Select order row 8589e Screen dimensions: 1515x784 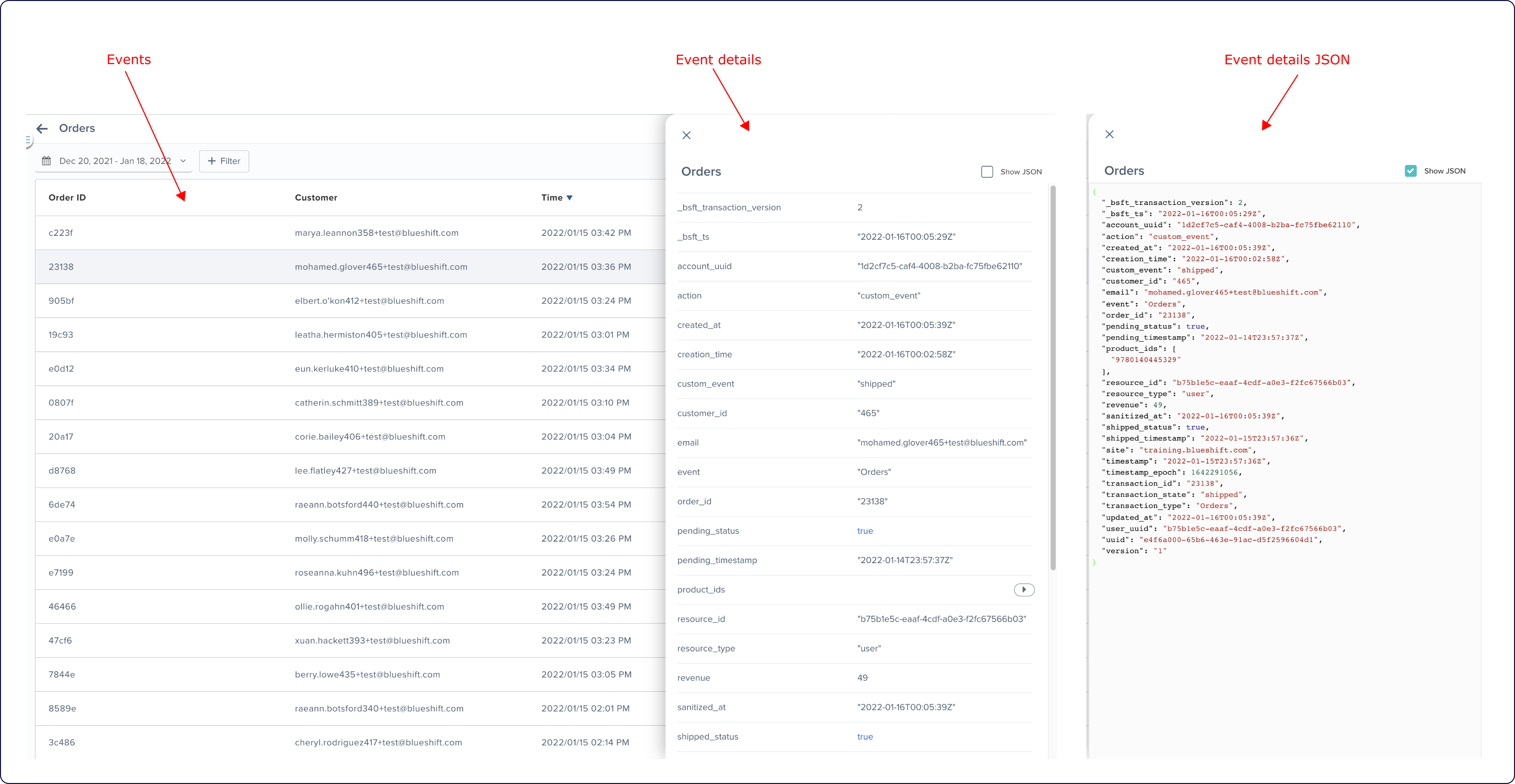tap(350, 709)
